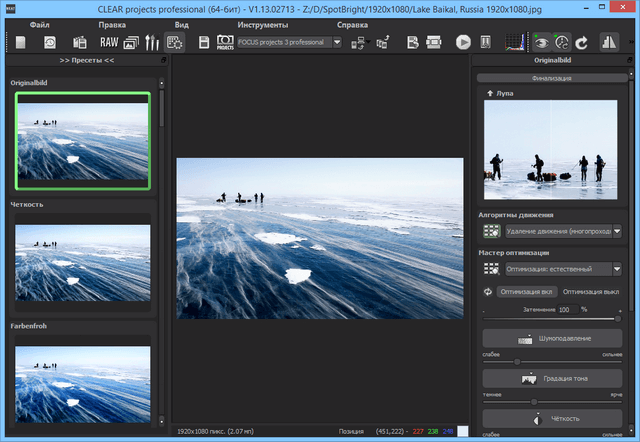Click the RAW module icon in toolbar
Screen dimensions: 640x442
click(109, 42)
